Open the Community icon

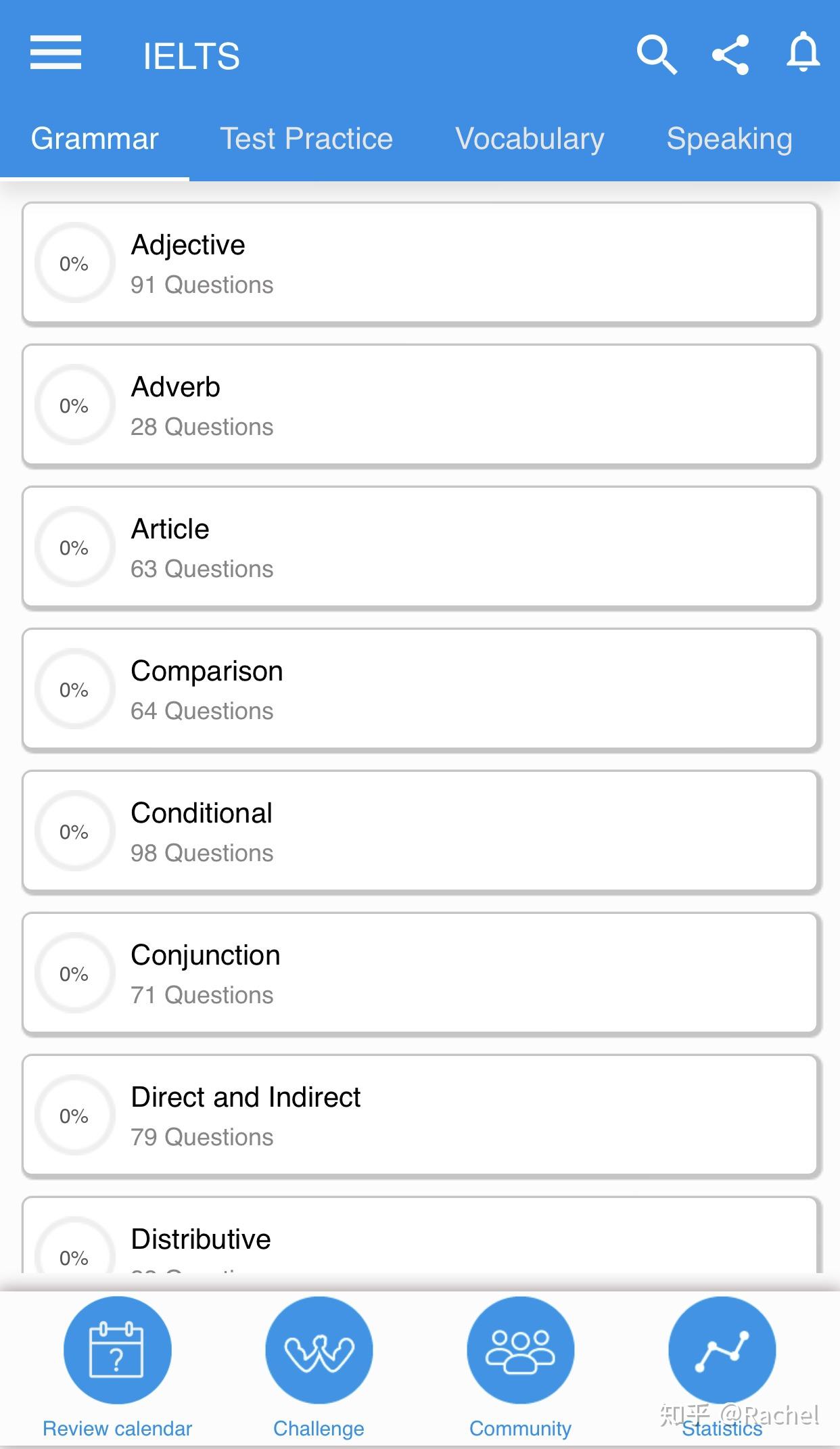[520, 1350]
